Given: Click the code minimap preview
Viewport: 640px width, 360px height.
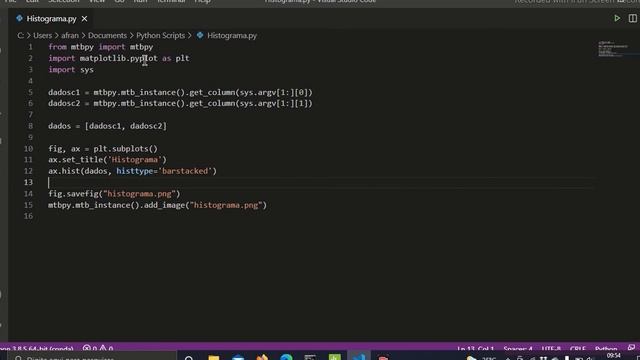Looking at the screenshot, I should [x=613, y=49].
